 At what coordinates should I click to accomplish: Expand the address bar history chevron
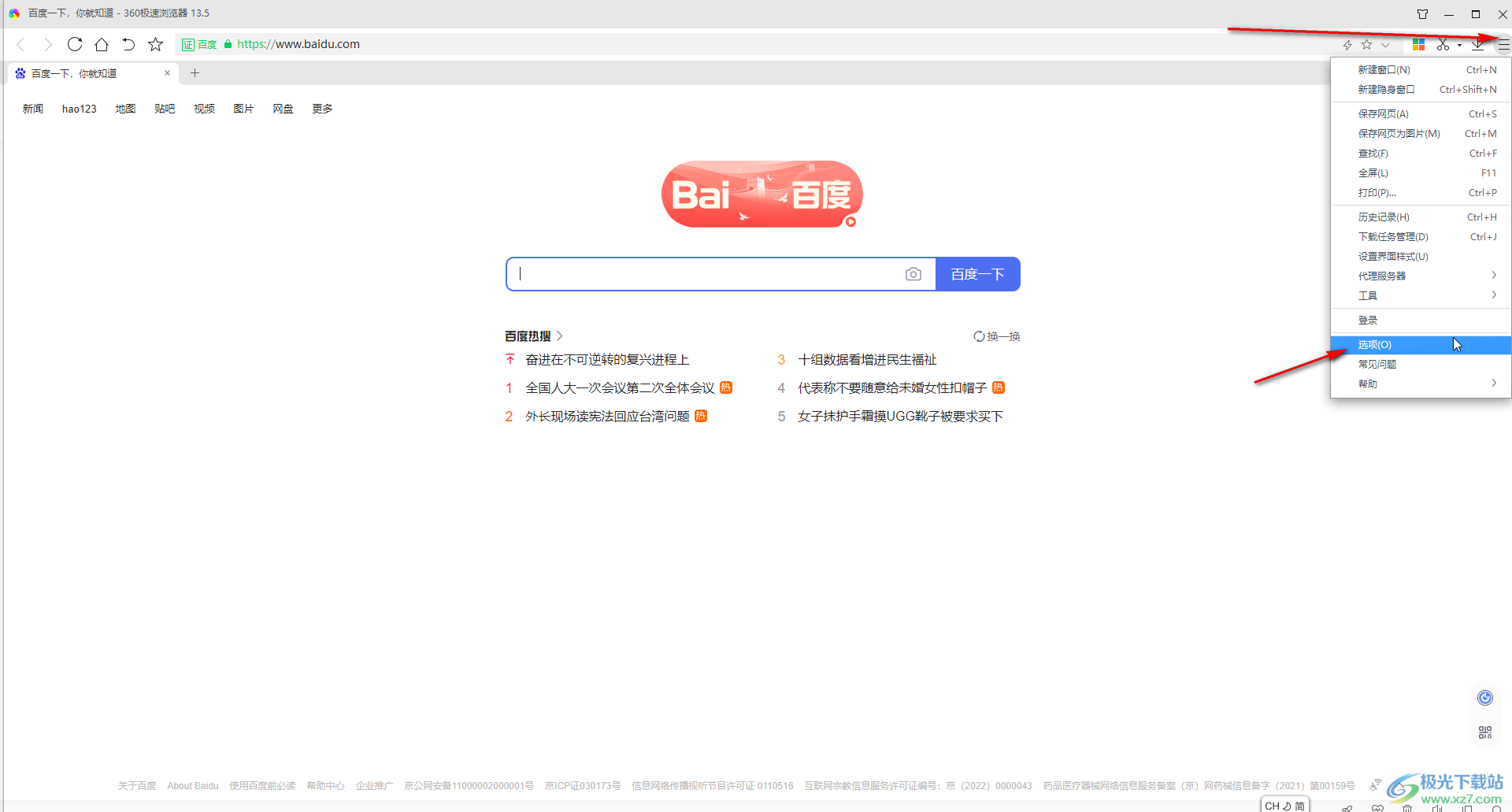[x=1385, y=45]
